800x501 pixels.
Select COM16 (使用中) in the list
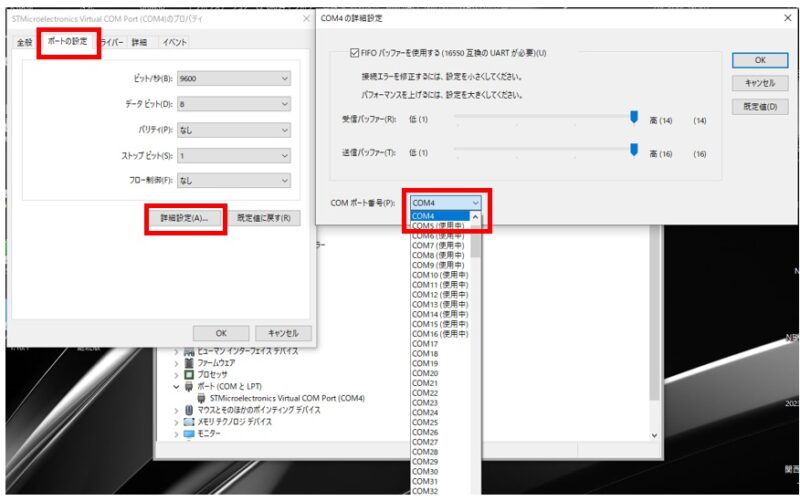pyautogui.click(x=440, y=334)
